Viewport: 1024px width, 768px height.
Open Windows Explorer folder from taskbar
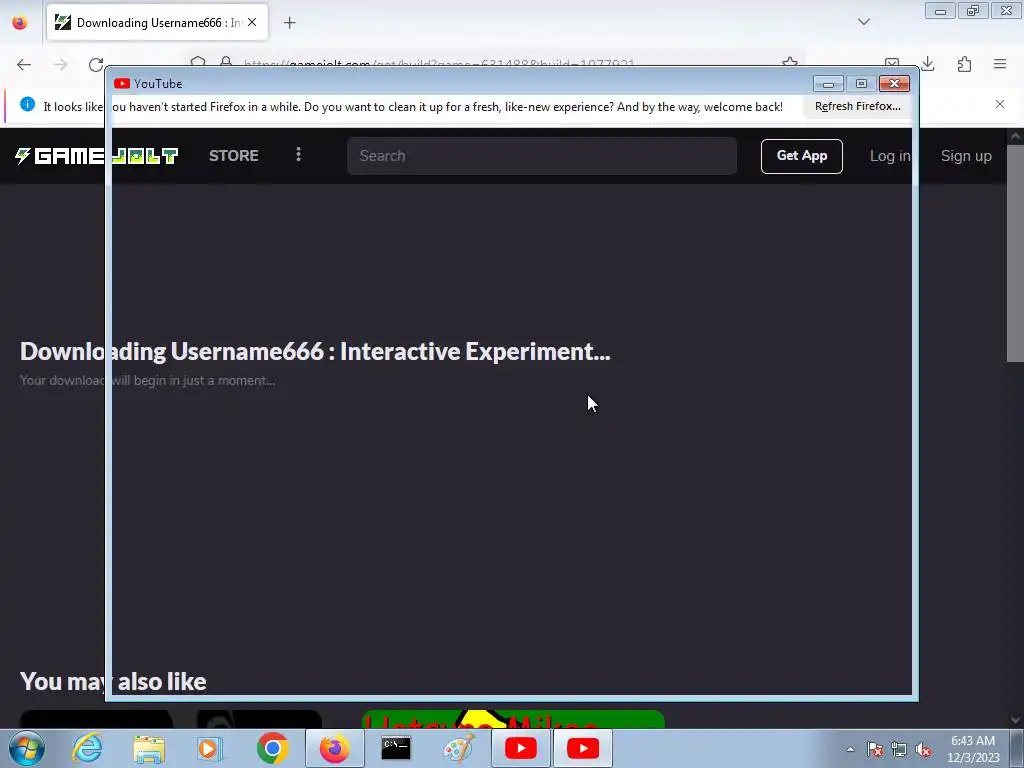pos(149,748)
